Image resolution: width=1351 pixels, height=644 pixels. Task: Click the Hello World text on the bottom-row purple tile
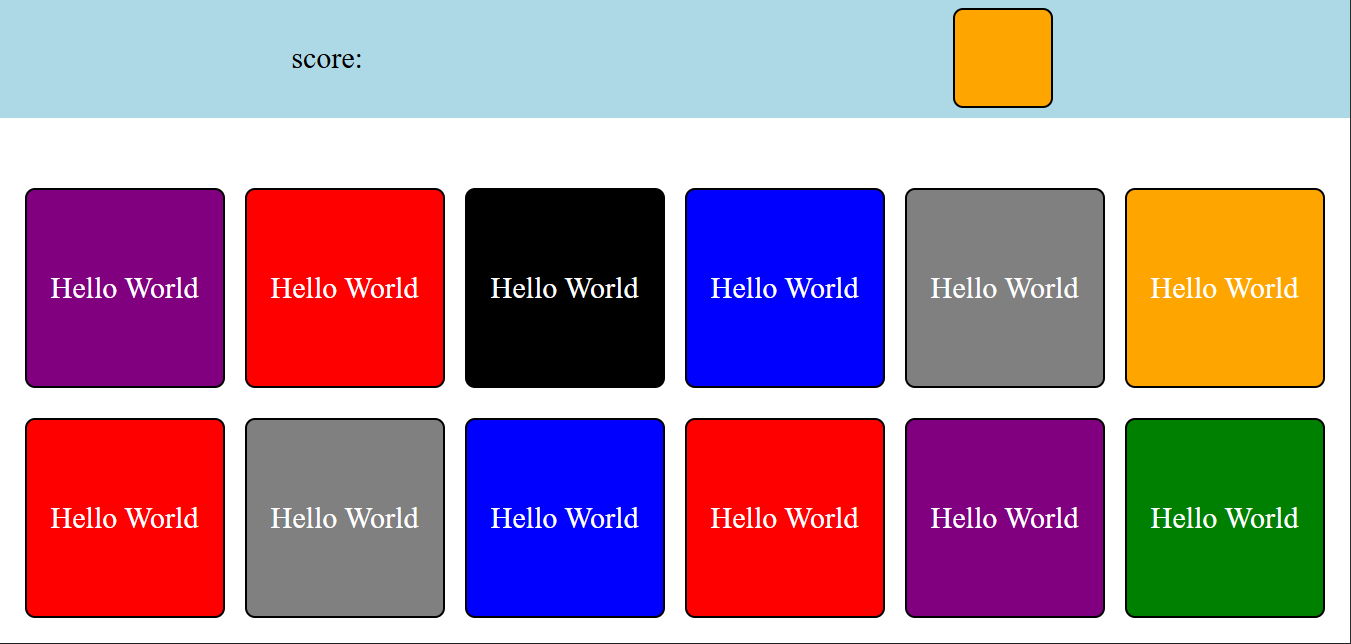pyautogui.click(x=1005, y=518)
